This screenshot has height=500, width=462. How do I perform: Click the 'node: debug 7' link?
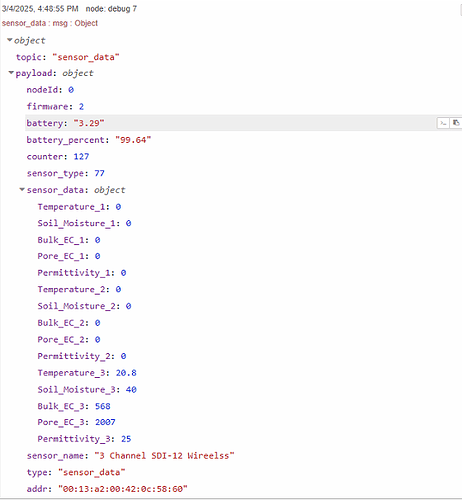111,9
